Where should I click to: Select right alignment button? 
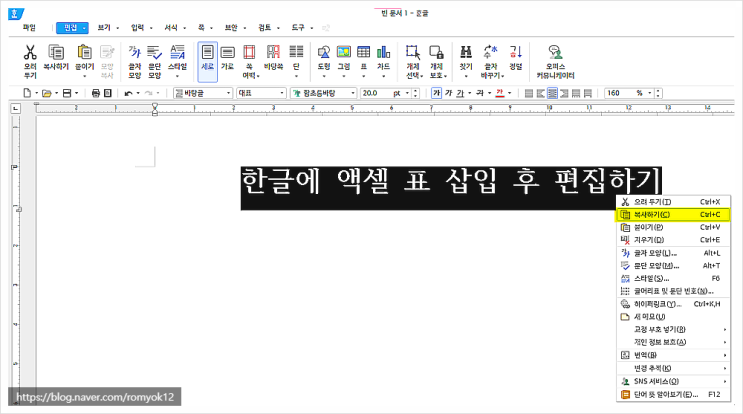click(564, 93)
